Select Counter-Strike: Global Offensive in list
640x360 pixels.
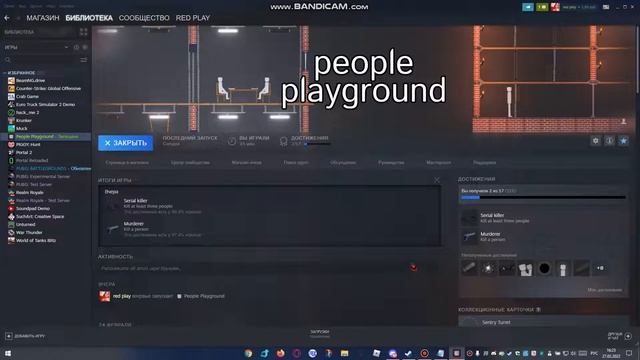point(48,89)
